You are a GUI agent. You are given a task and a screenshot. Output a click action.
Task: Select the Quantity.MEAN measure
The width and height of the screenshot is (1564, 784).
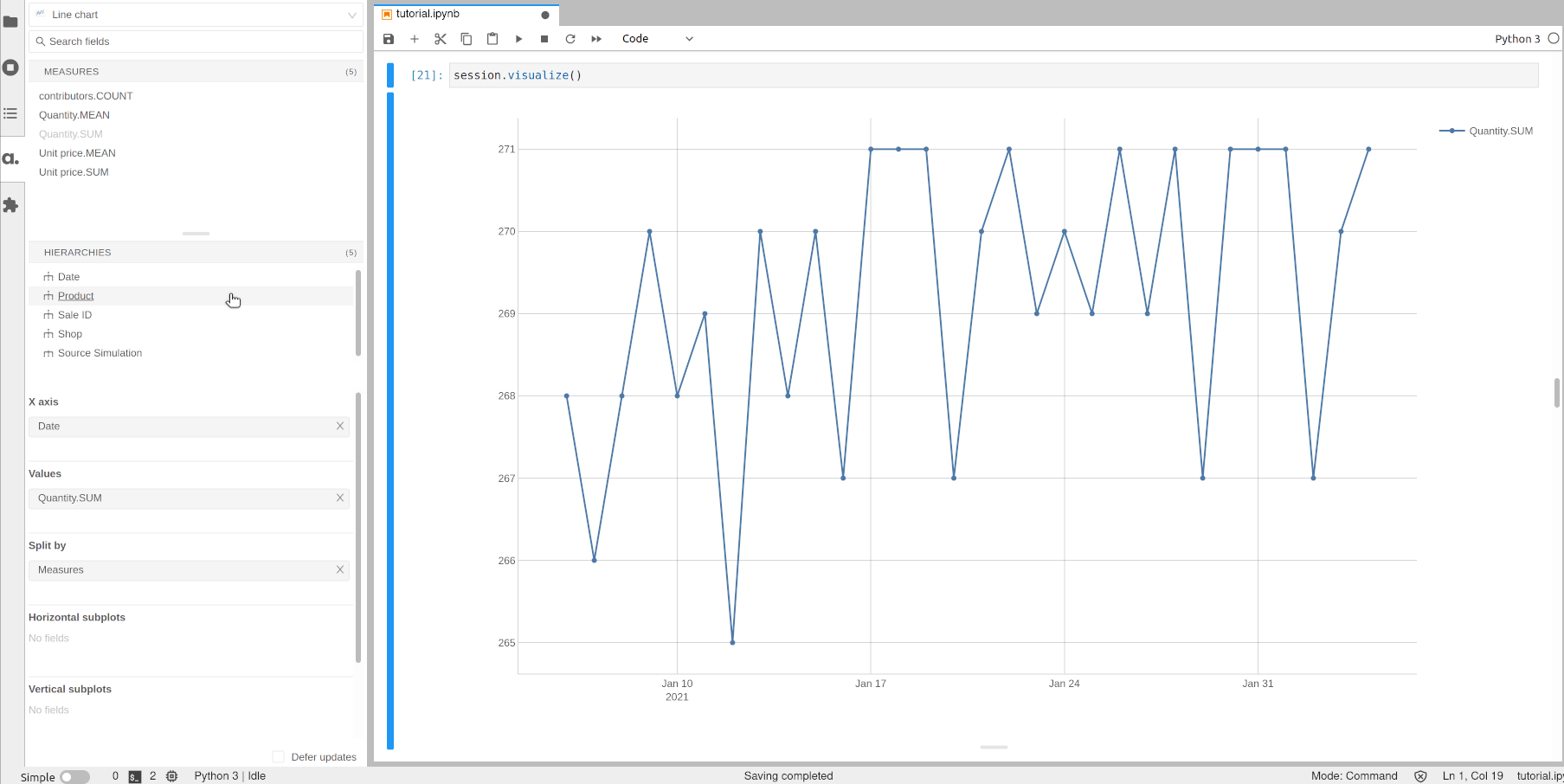pyautogui.click(x=74, y=115)
